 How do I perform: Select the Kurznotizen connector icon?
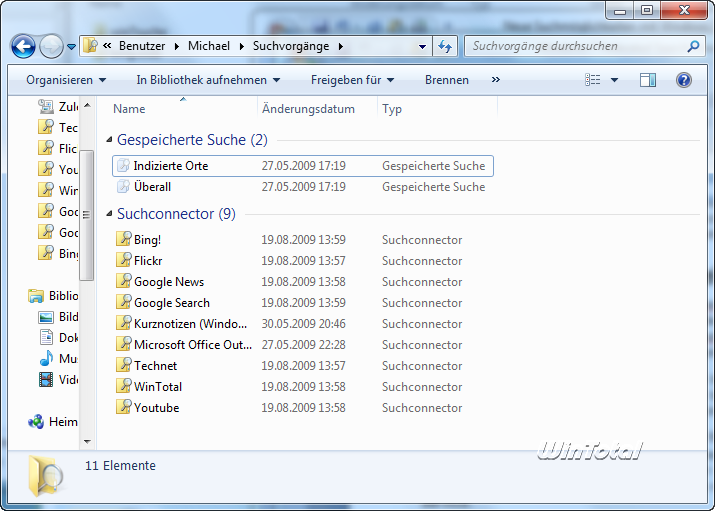123,323
